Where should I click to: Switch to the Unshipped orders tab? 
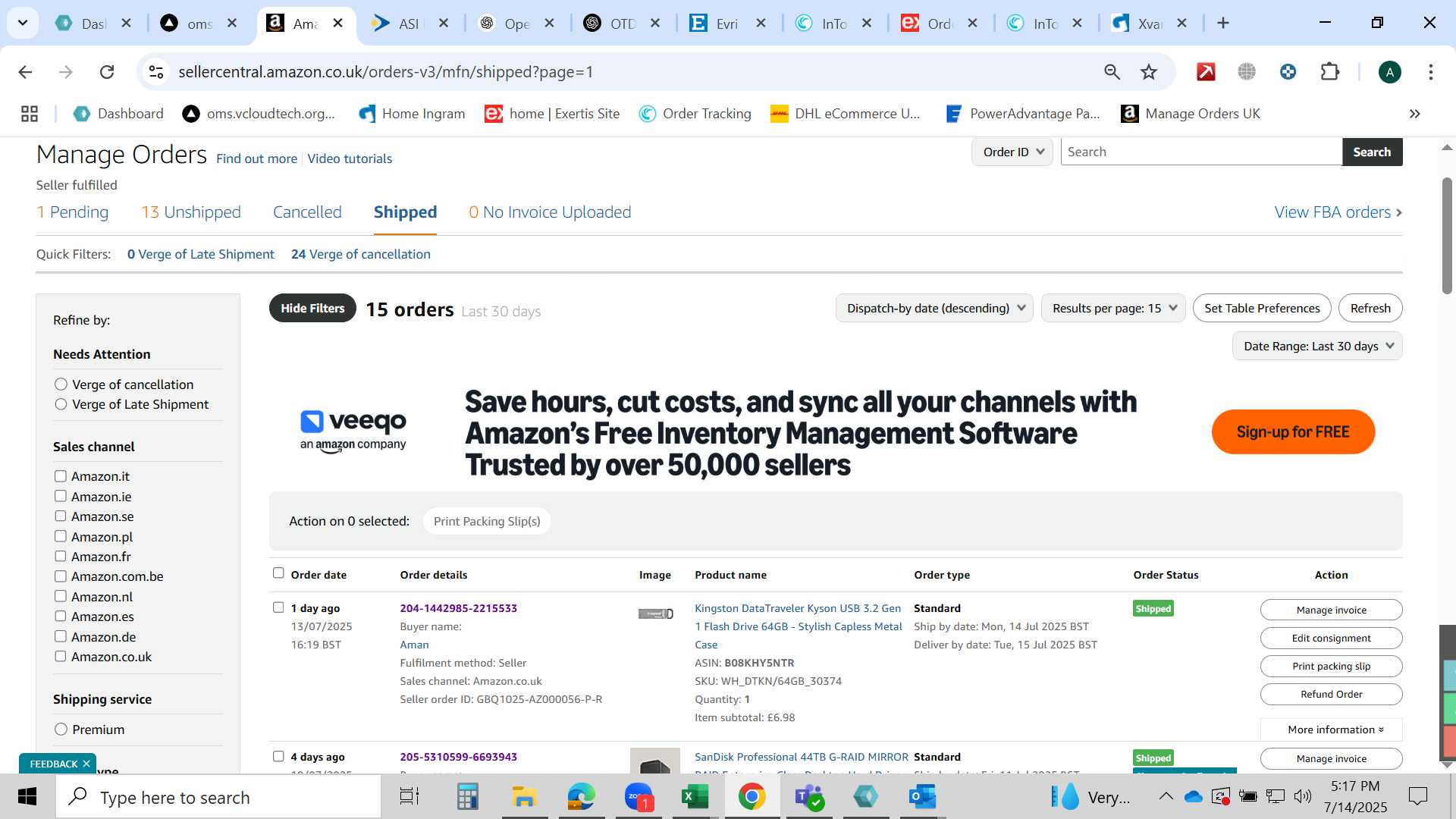(x=191, y=212)
